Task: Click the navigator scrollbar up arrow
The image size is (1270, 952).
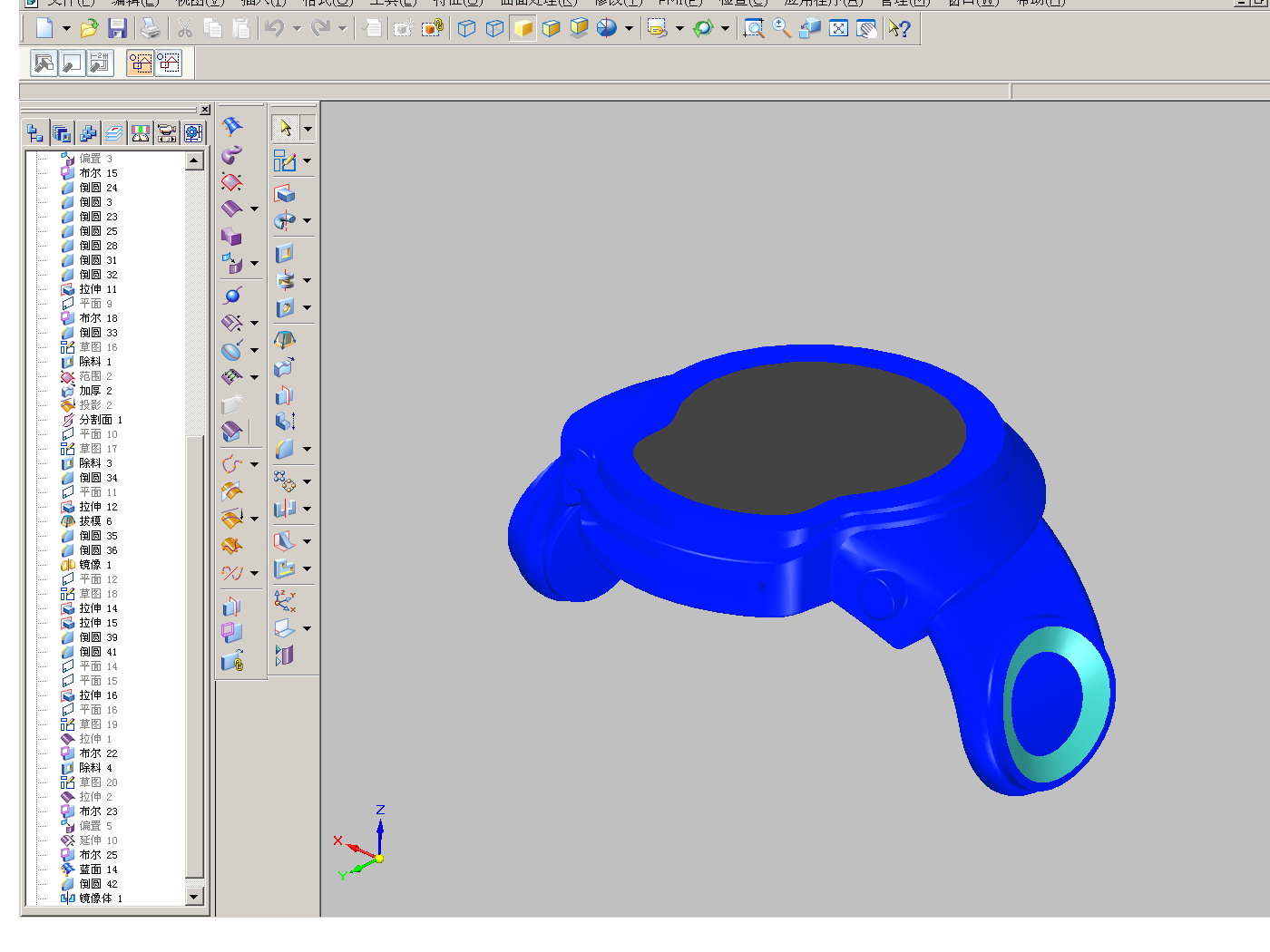Action: (x=194, y=161)
